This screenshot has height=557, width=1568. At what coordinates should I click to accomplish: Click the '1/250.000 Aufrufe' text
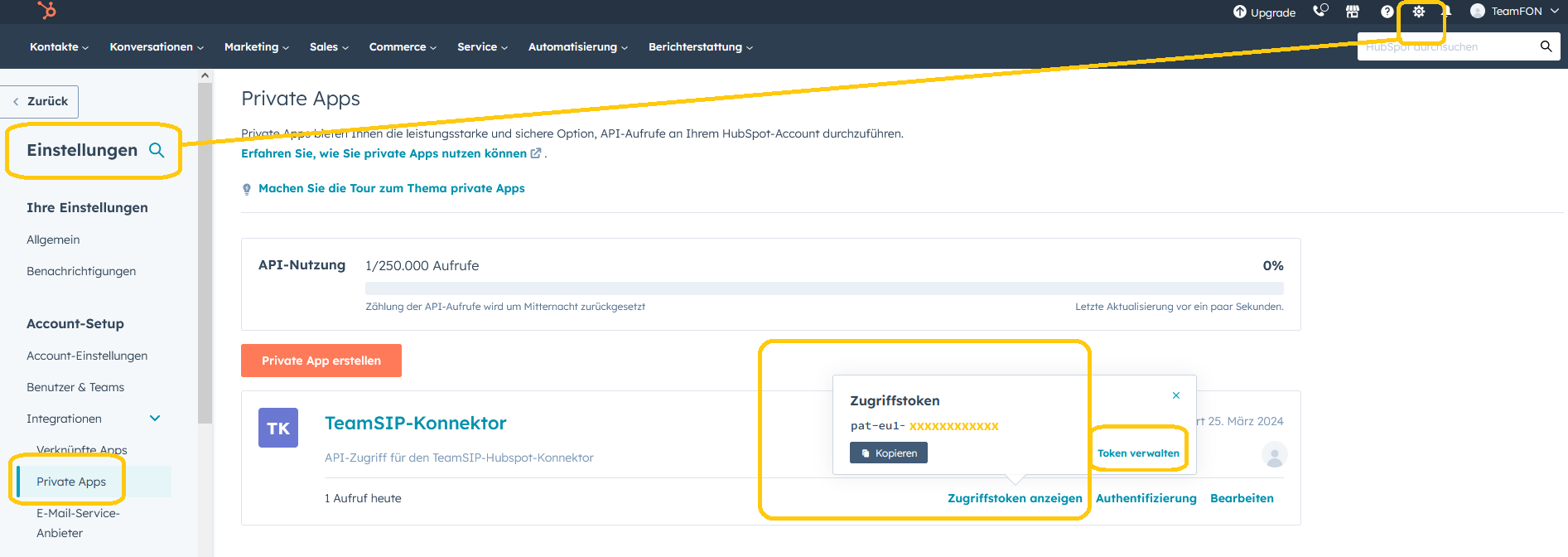tap(422, 265)
